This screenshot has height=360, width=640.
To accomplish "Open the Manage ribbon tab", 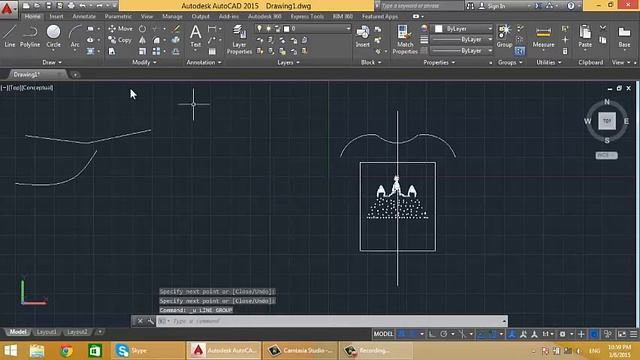I will pos(172,17).
